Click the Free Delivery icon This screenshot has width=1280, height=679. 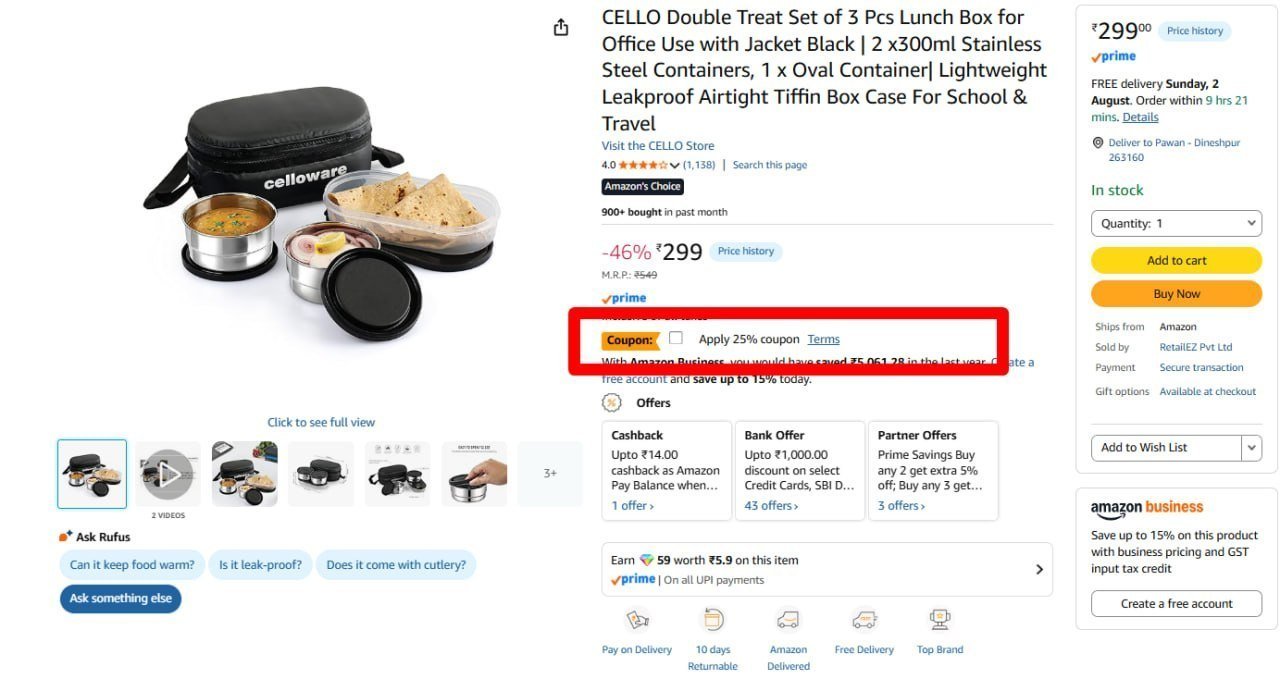pos(864,620)
